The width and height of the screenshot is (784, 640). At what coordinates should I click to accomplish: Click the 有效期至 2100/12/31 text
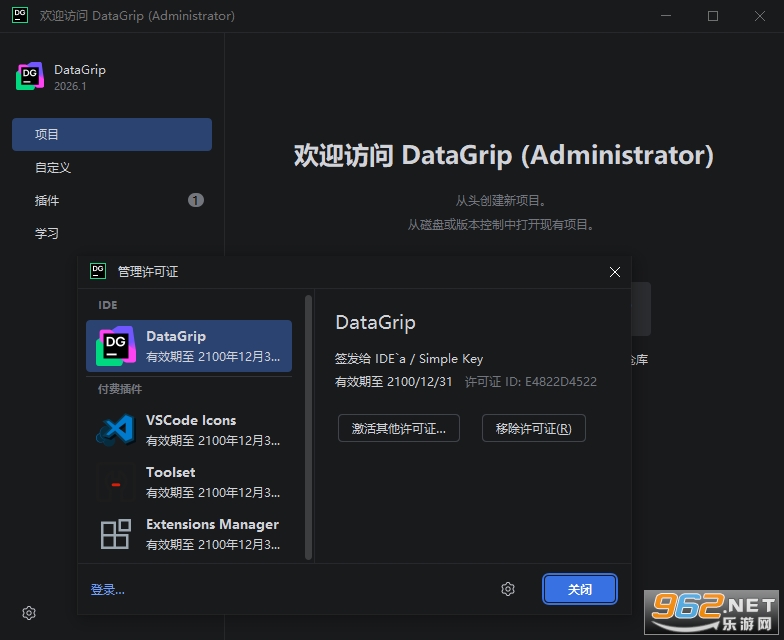(x=393, y=382)
